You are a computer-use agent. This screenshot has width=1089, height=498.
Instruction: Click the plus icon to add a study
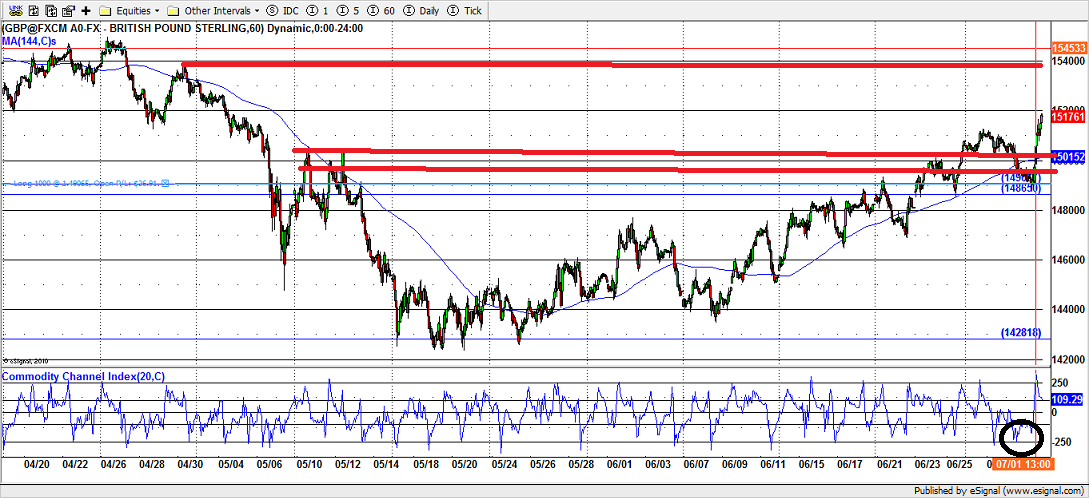click(86, 10)
